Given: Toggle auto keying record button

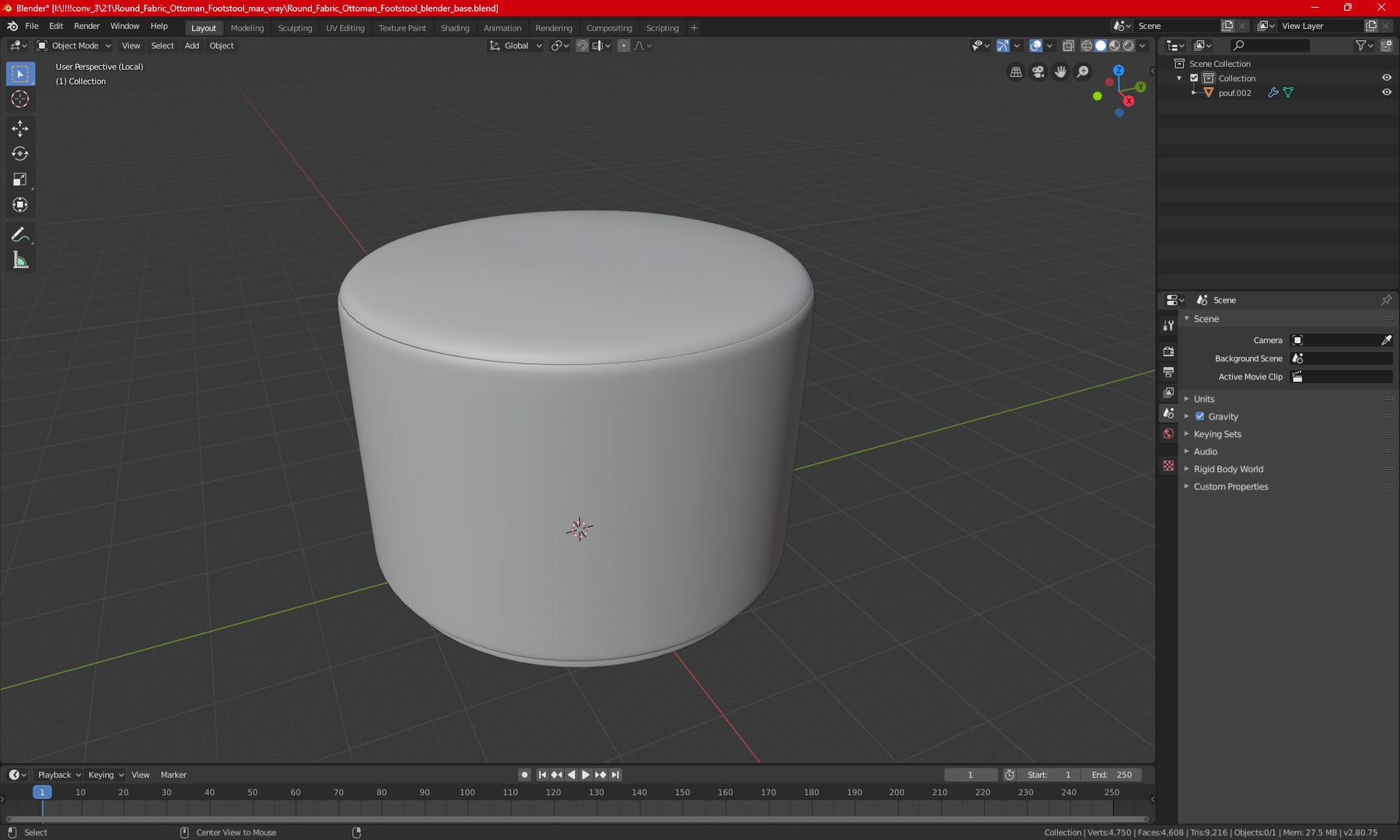Looking at the screenshot, I should (x=524, y=775).
